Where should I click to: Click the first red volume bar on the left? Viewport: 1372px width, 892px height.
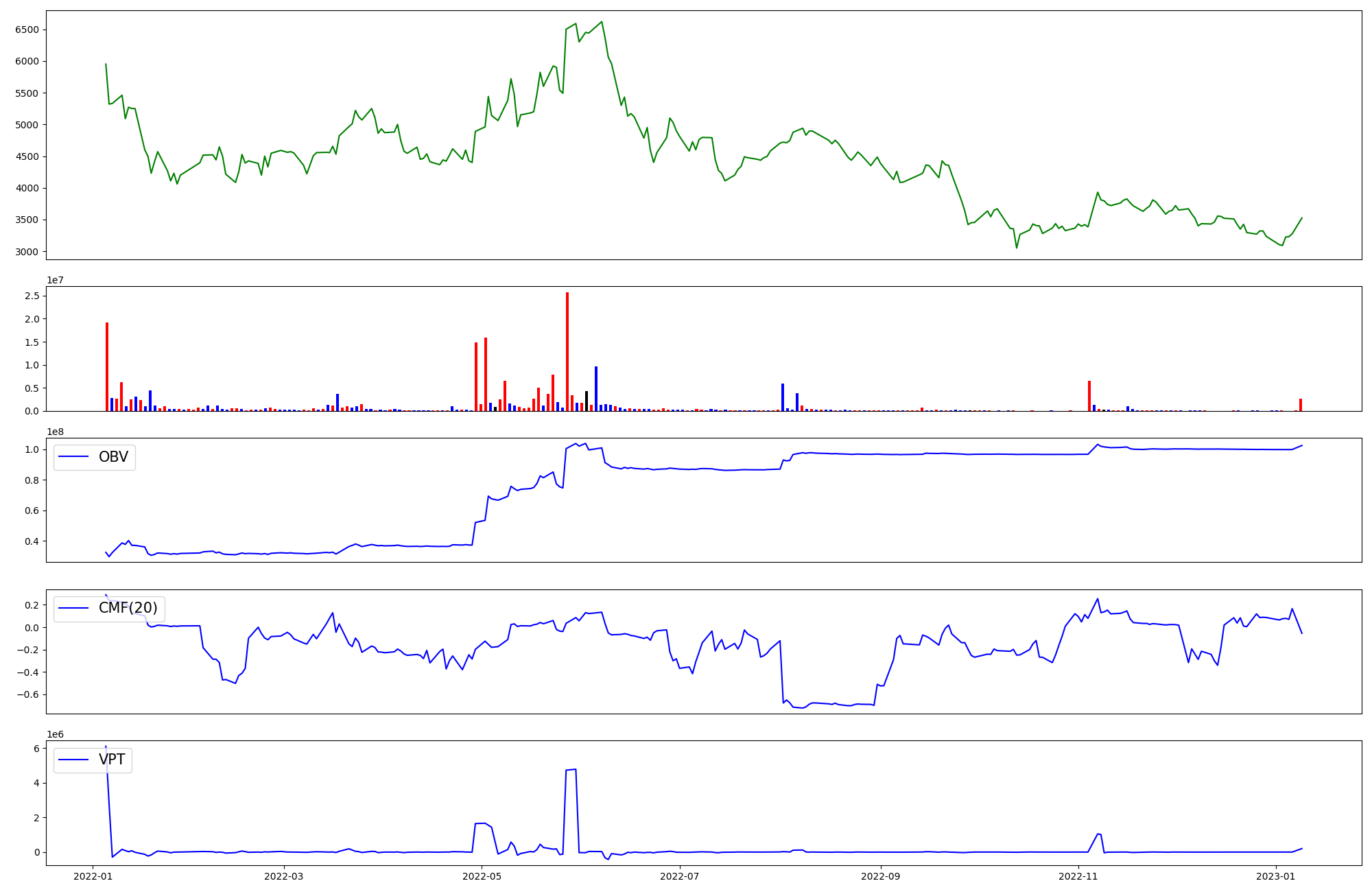[x=107, y=366]
